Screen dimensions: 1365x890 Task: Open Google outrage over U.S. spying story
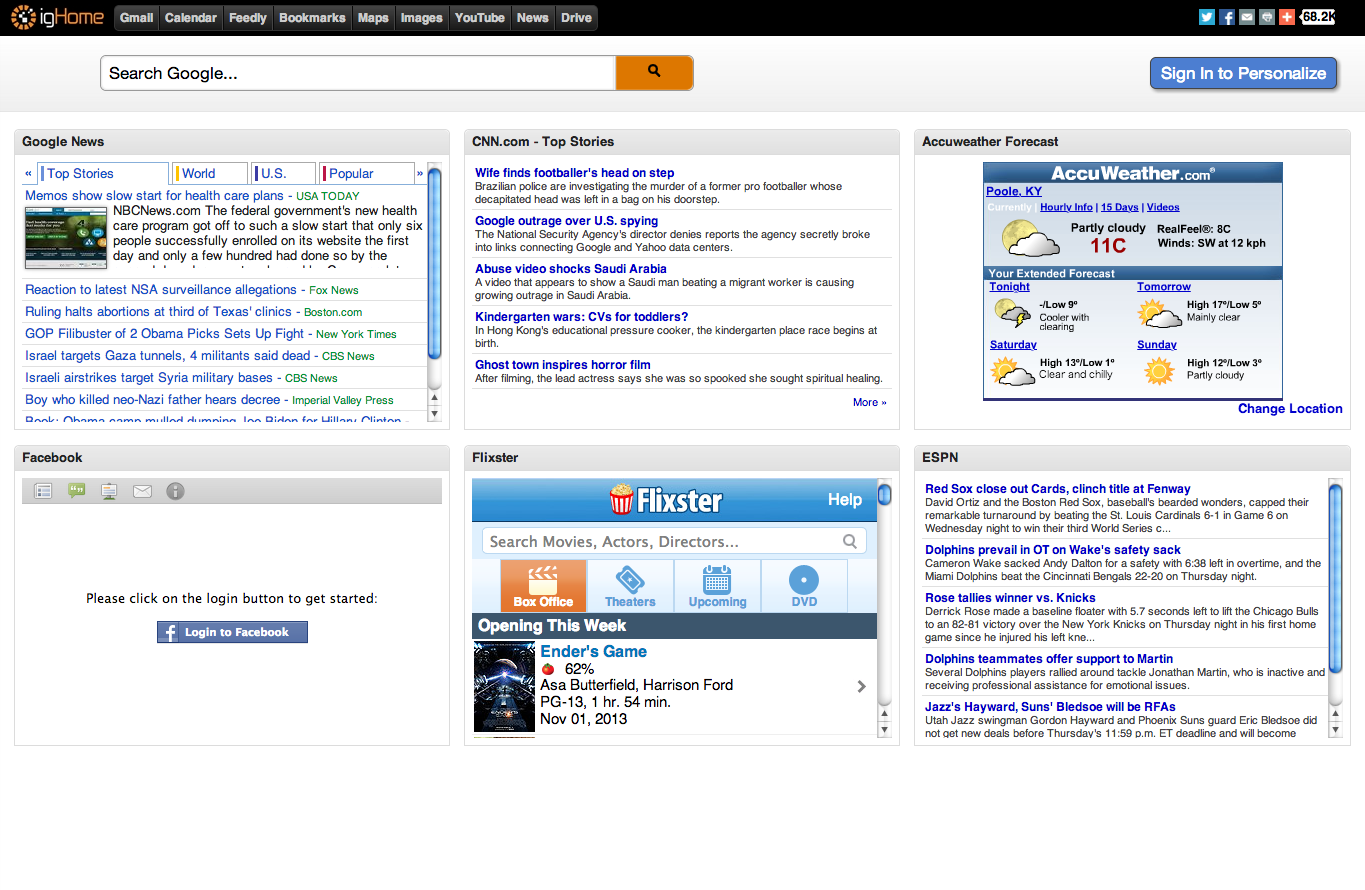(x=566, y=221)
